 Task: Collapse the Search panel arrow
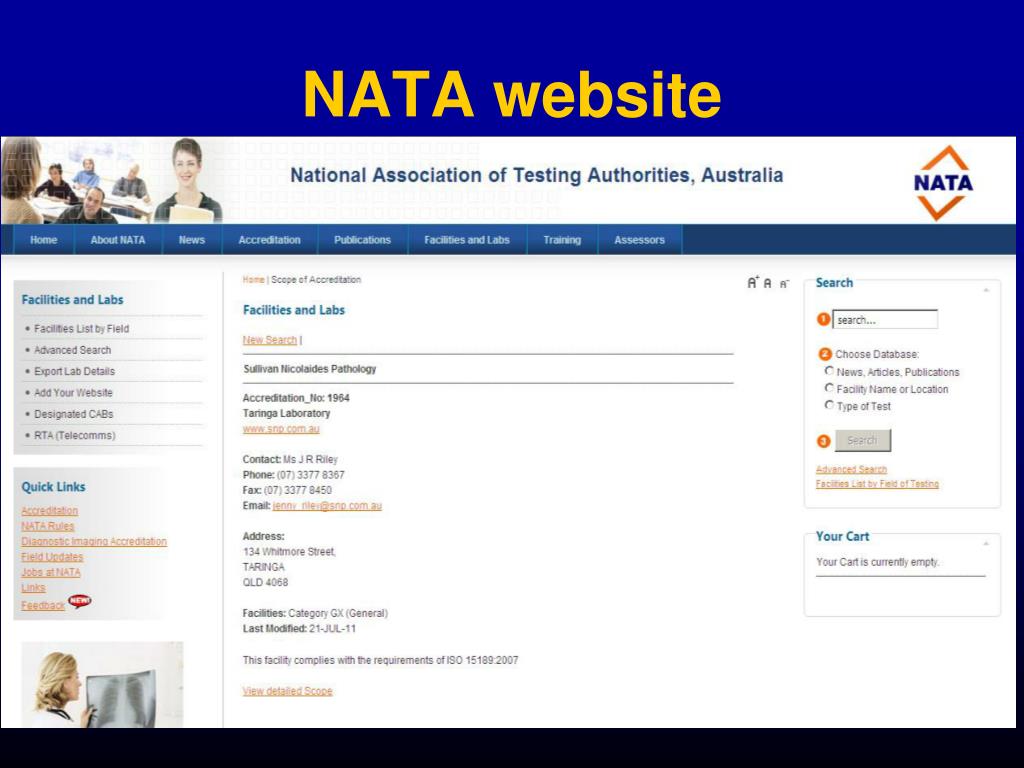click(x=986, y=289)
